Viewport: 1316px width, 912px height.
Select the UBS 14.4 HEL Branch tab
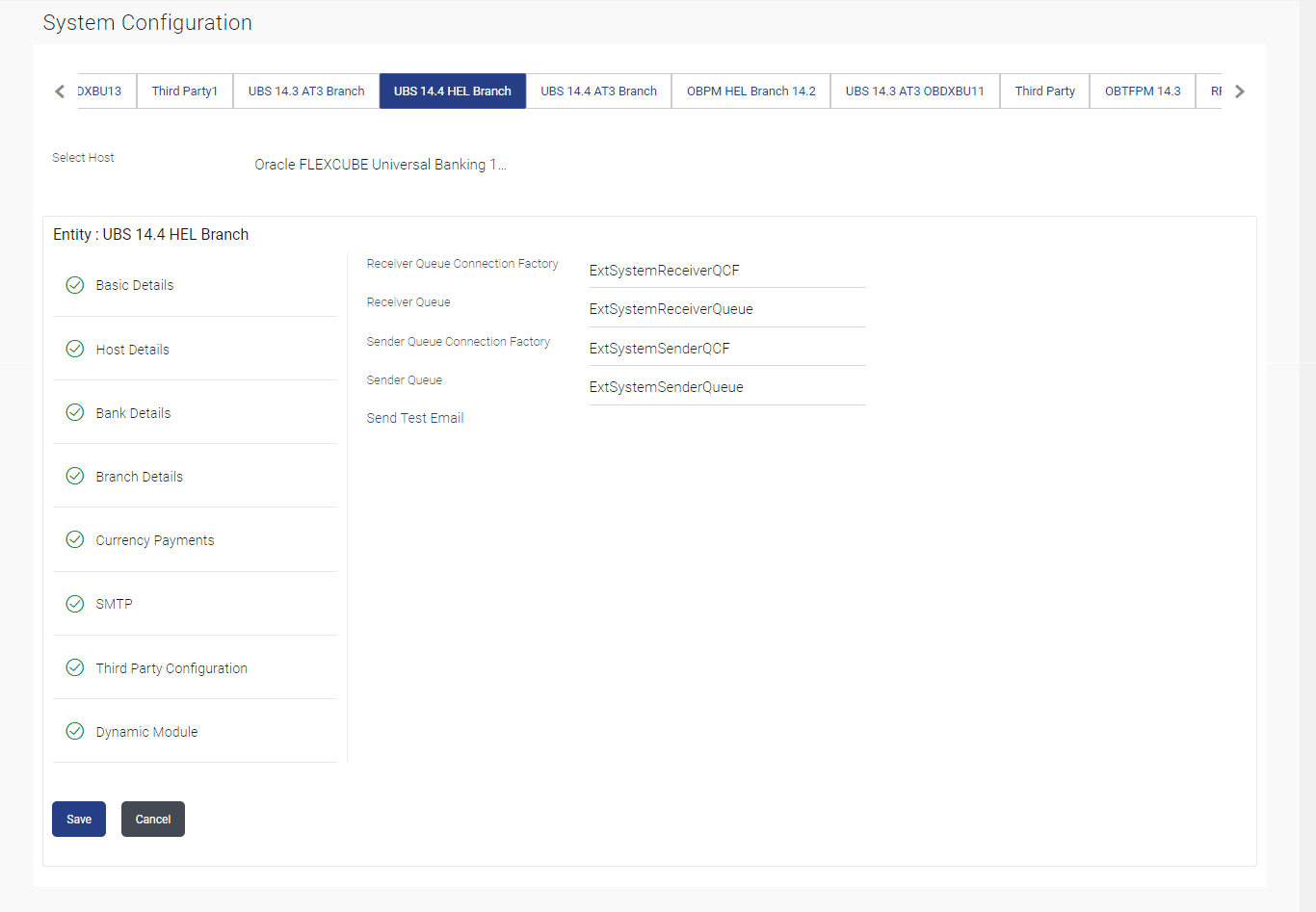pos(453,91)
